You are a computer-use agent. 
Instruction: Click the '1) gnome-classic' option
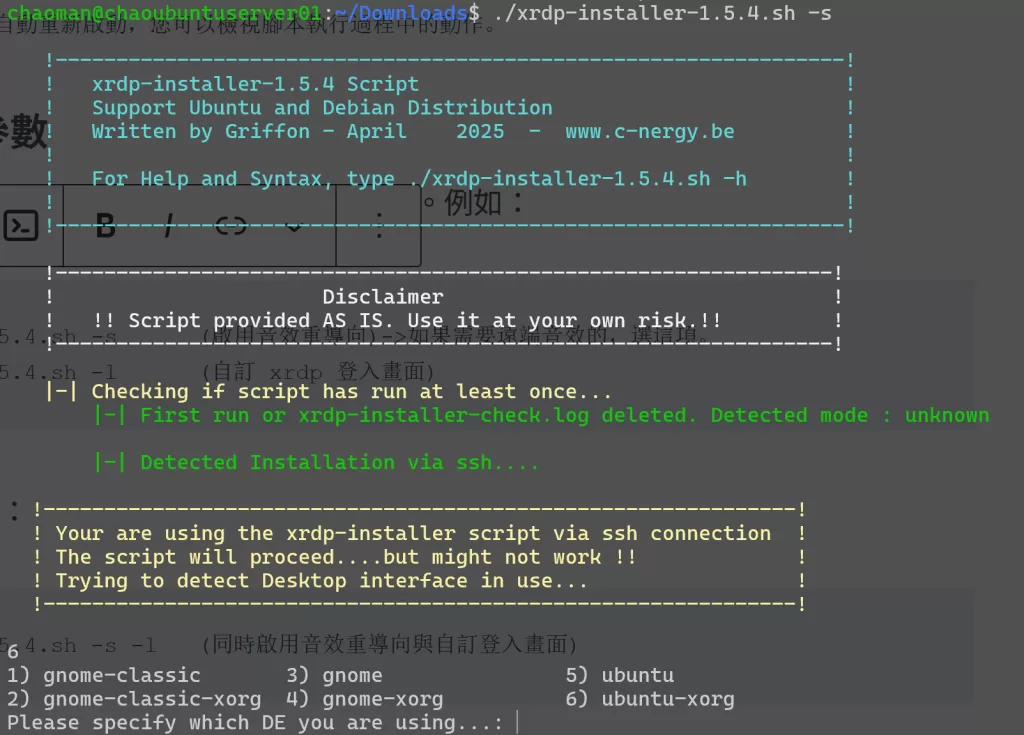103,675
